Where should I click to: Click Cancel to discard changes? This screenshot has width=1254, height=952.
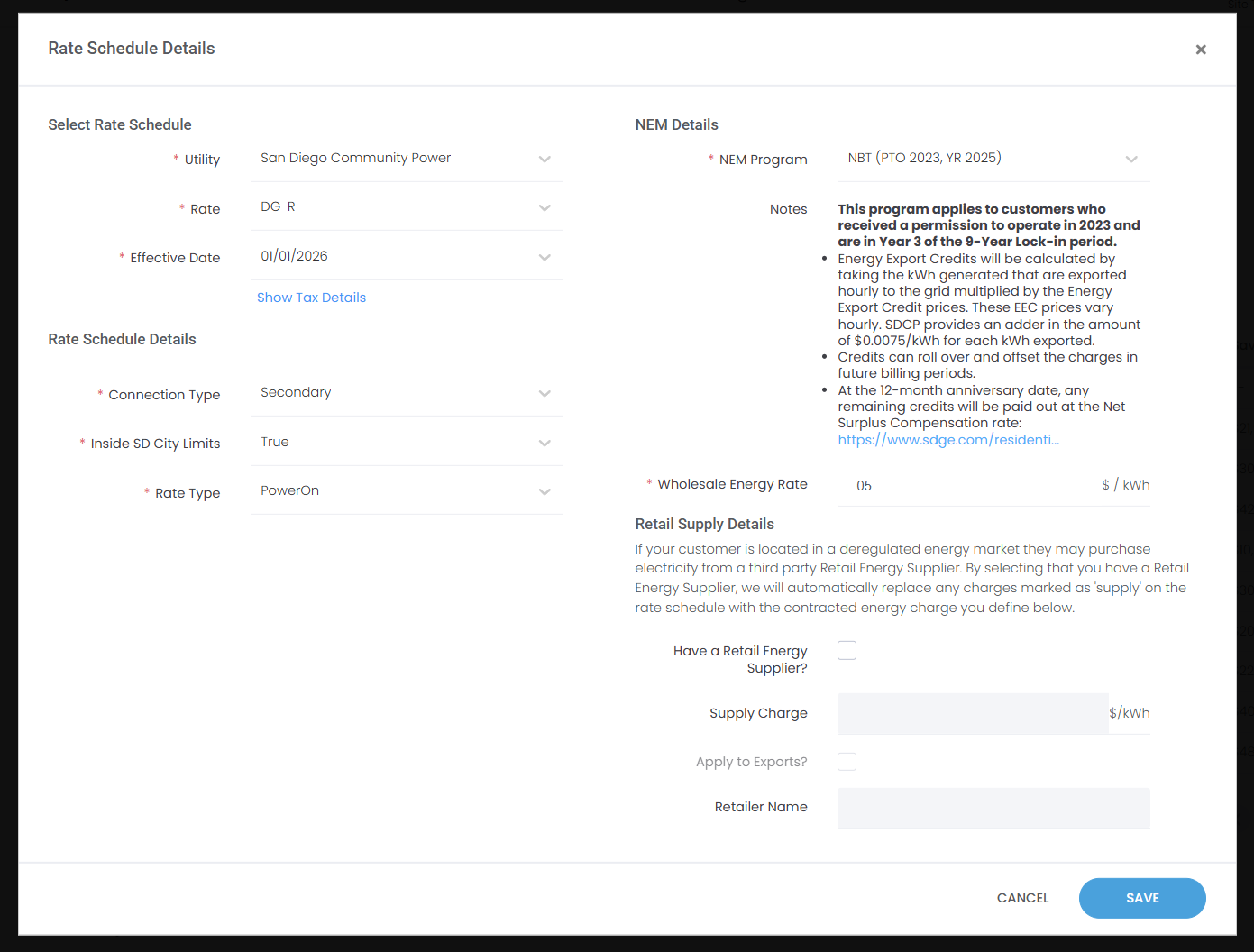pyautogui.click(x=1022, y=898)
